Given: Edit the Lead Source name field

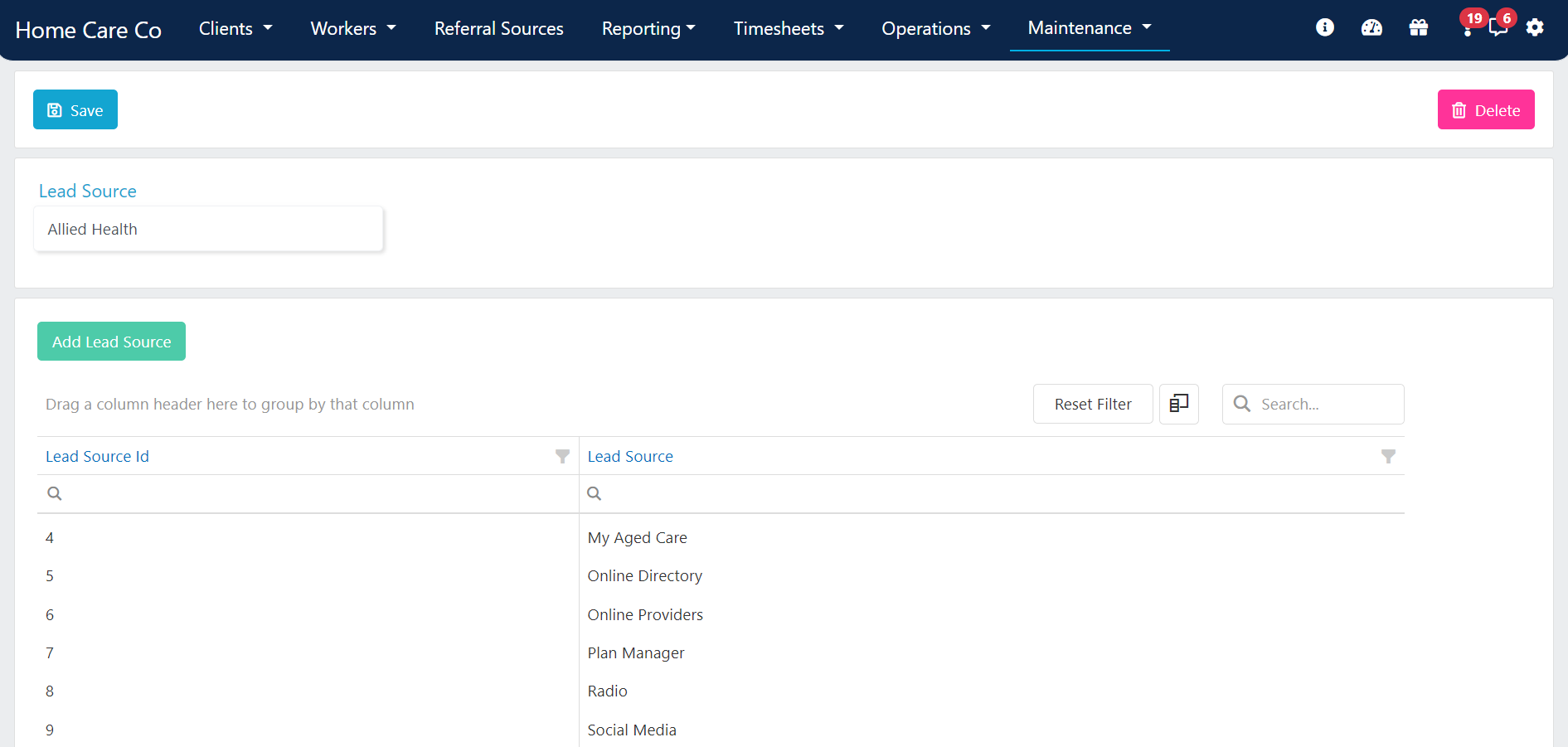Looking at the screenshot, I should point(208,229).
